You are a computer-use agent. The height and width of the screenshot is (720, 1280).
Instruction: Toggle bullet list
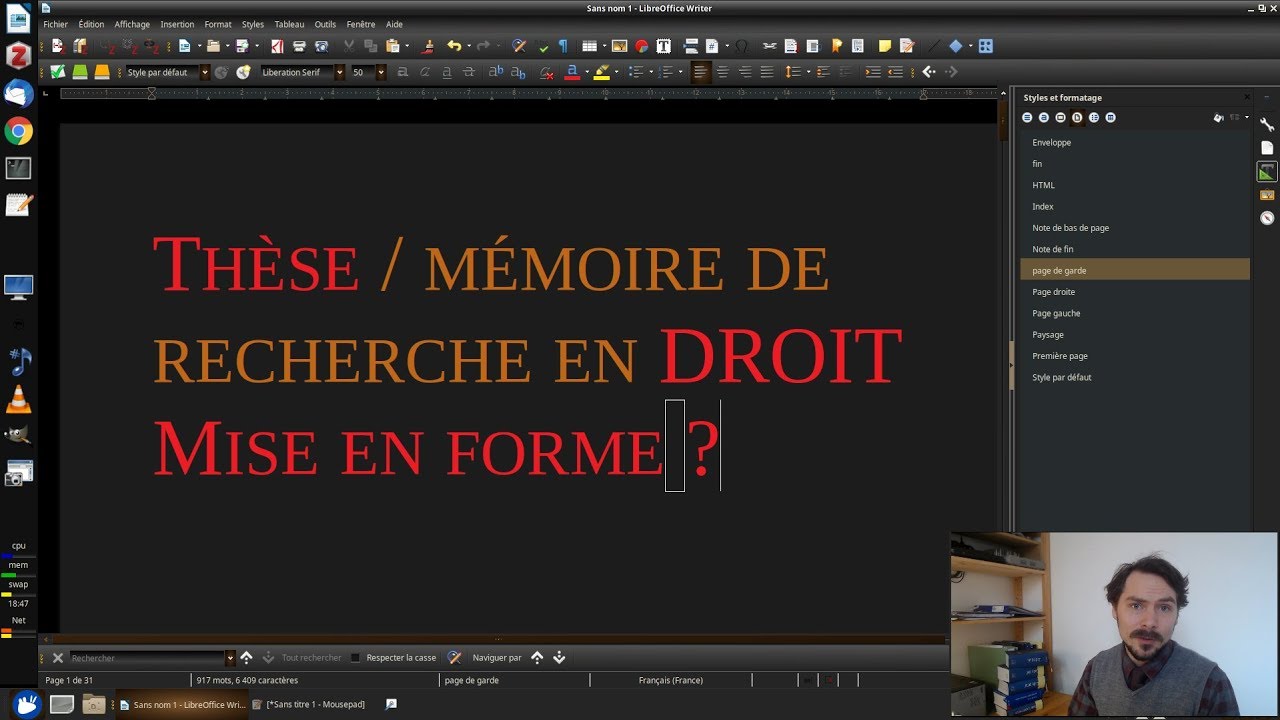[635, 72]
